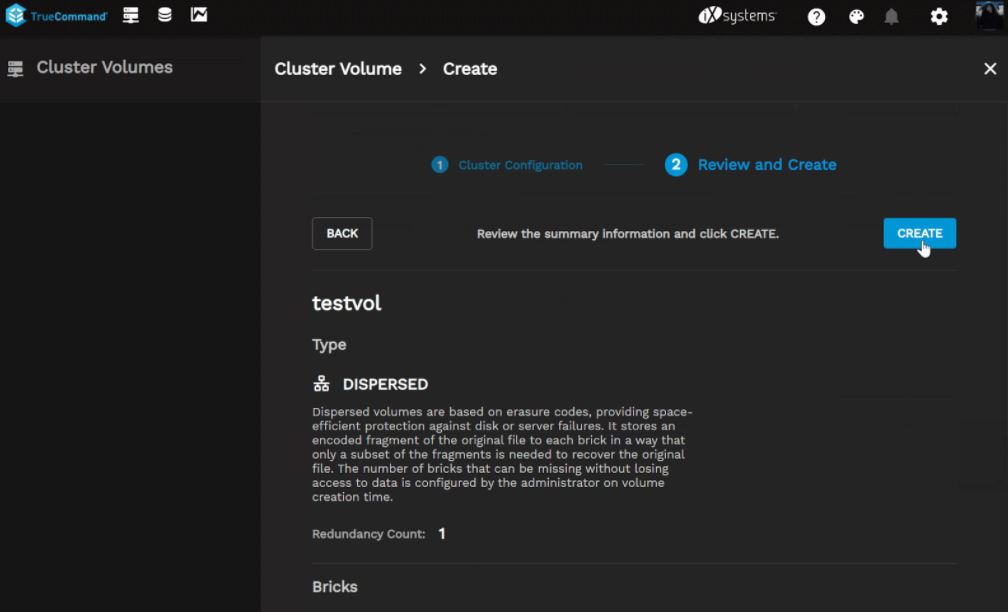Click the Bricks section heading
The height and width of the screenshot is (612, 1008).
point(335,587)
